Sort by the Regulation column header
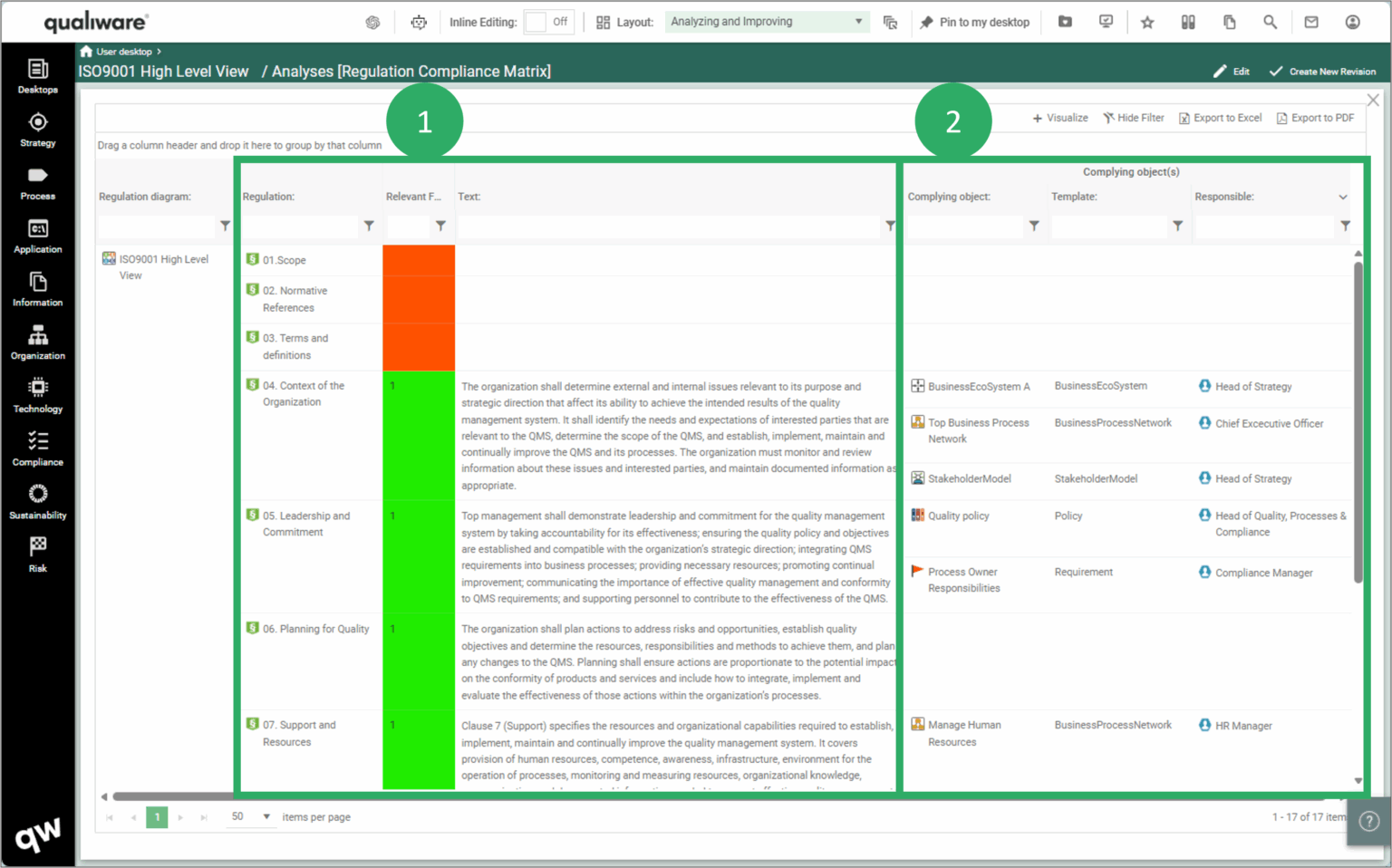The width and height of the screenshot is (1392, 868). 268,197
